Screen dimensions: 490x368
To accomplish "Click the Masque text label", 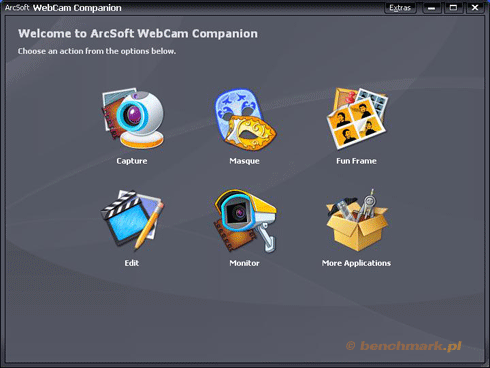I will (x=244, y=161).
